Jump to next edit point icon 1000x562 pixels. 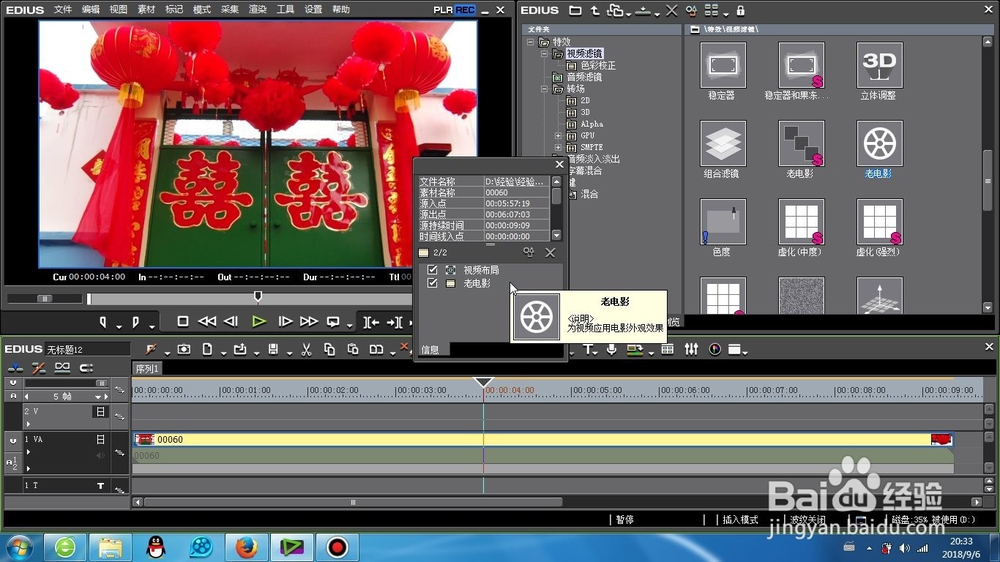coord(395,322)
